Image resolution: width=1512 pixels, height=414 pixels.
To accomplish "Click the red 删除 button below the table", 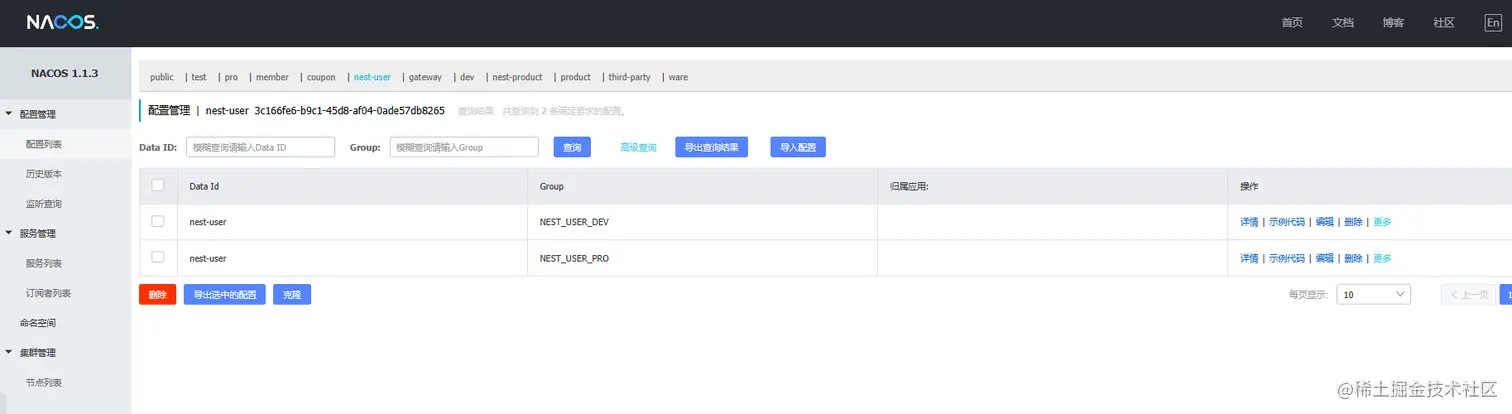I will (157, 295).
